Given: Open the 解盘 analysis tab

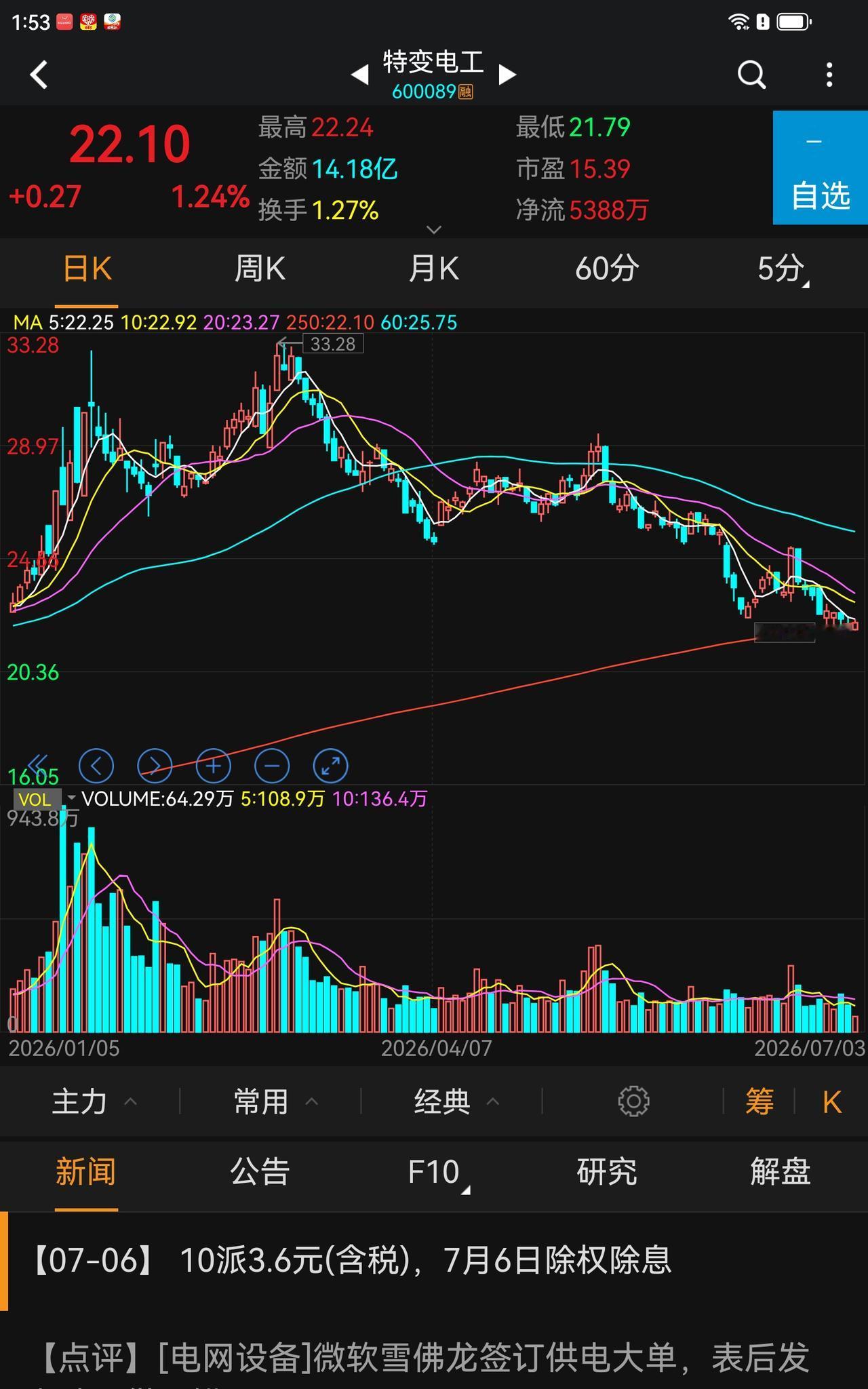Looking at the screenshot, I should [781, 1173].
